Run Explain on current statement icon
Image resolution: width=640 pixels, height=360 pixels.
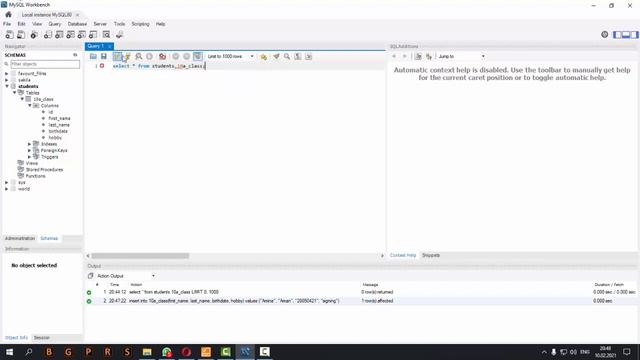point(139,56)
